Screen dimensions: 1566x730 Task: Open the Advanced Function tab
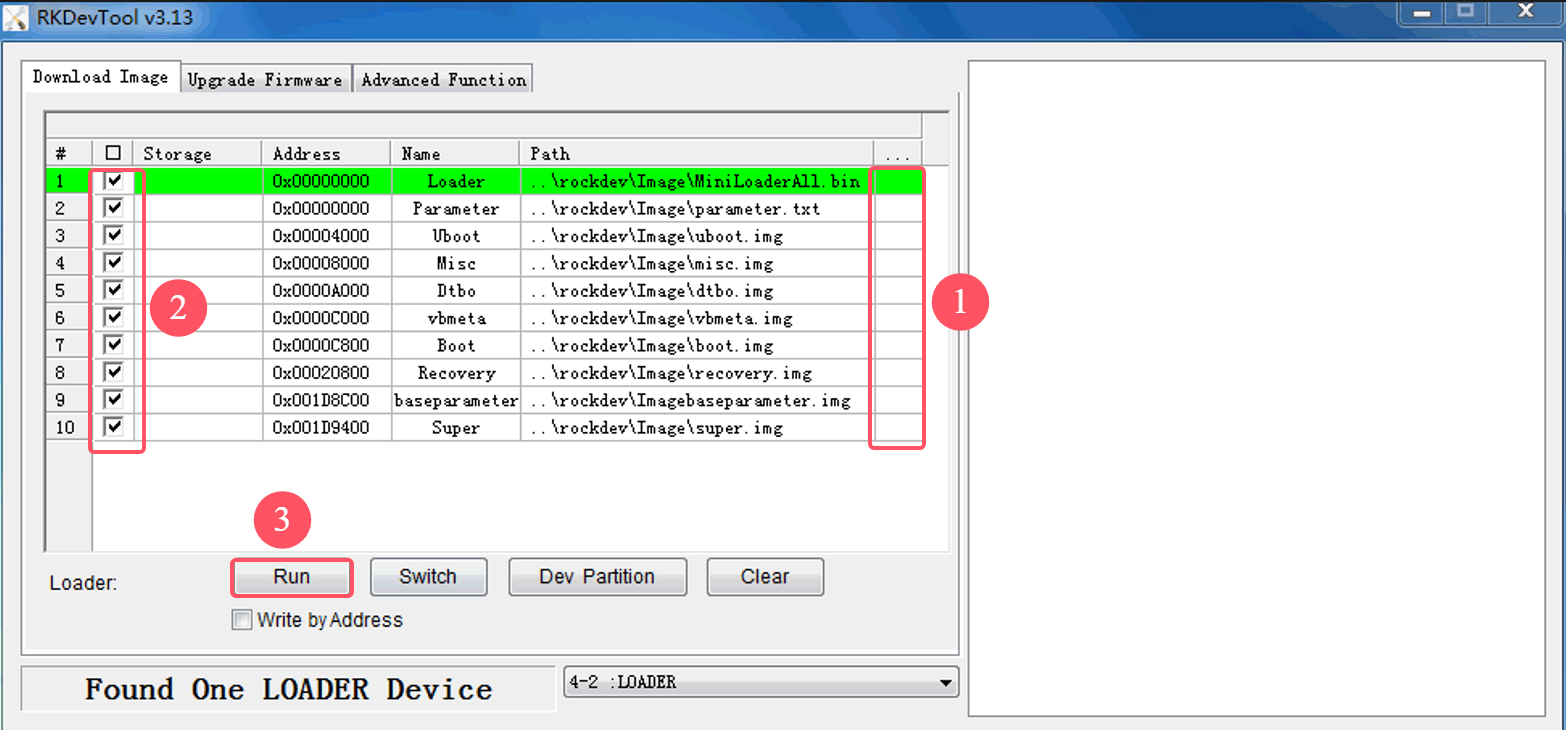click(x=443, y=80)
